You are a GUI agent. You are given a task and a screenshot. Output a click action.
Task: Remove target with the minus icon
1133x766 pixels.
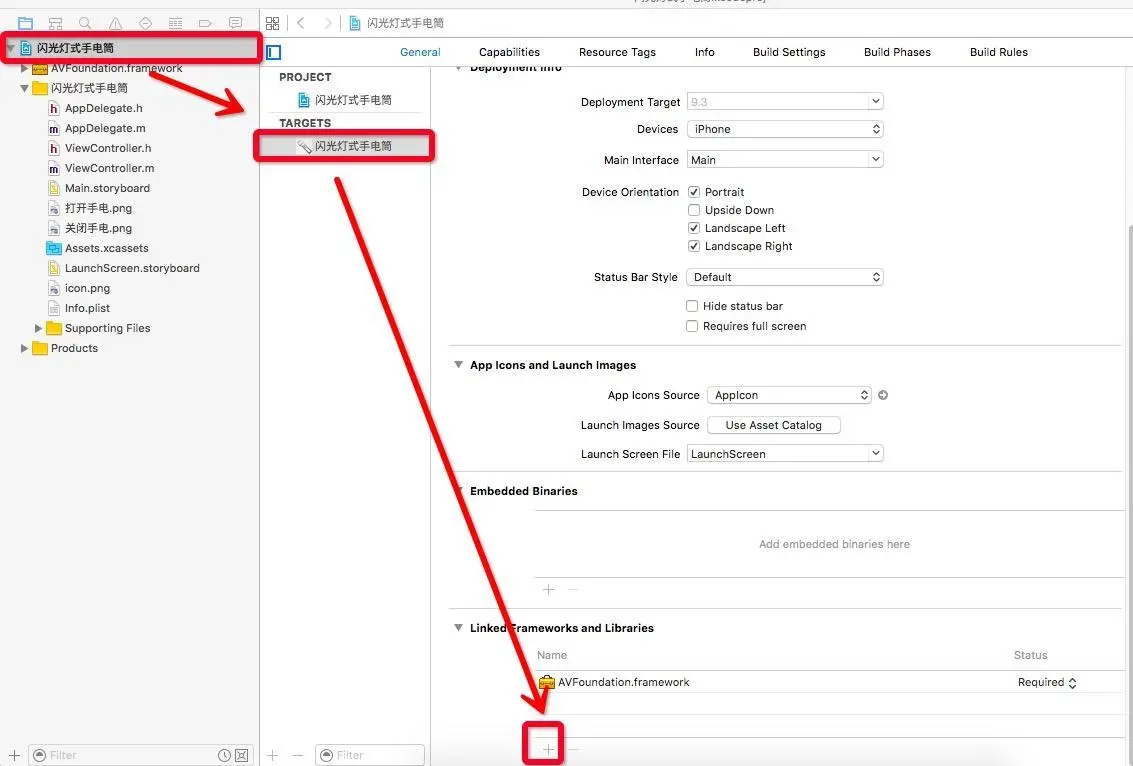[x=298, y=755]
